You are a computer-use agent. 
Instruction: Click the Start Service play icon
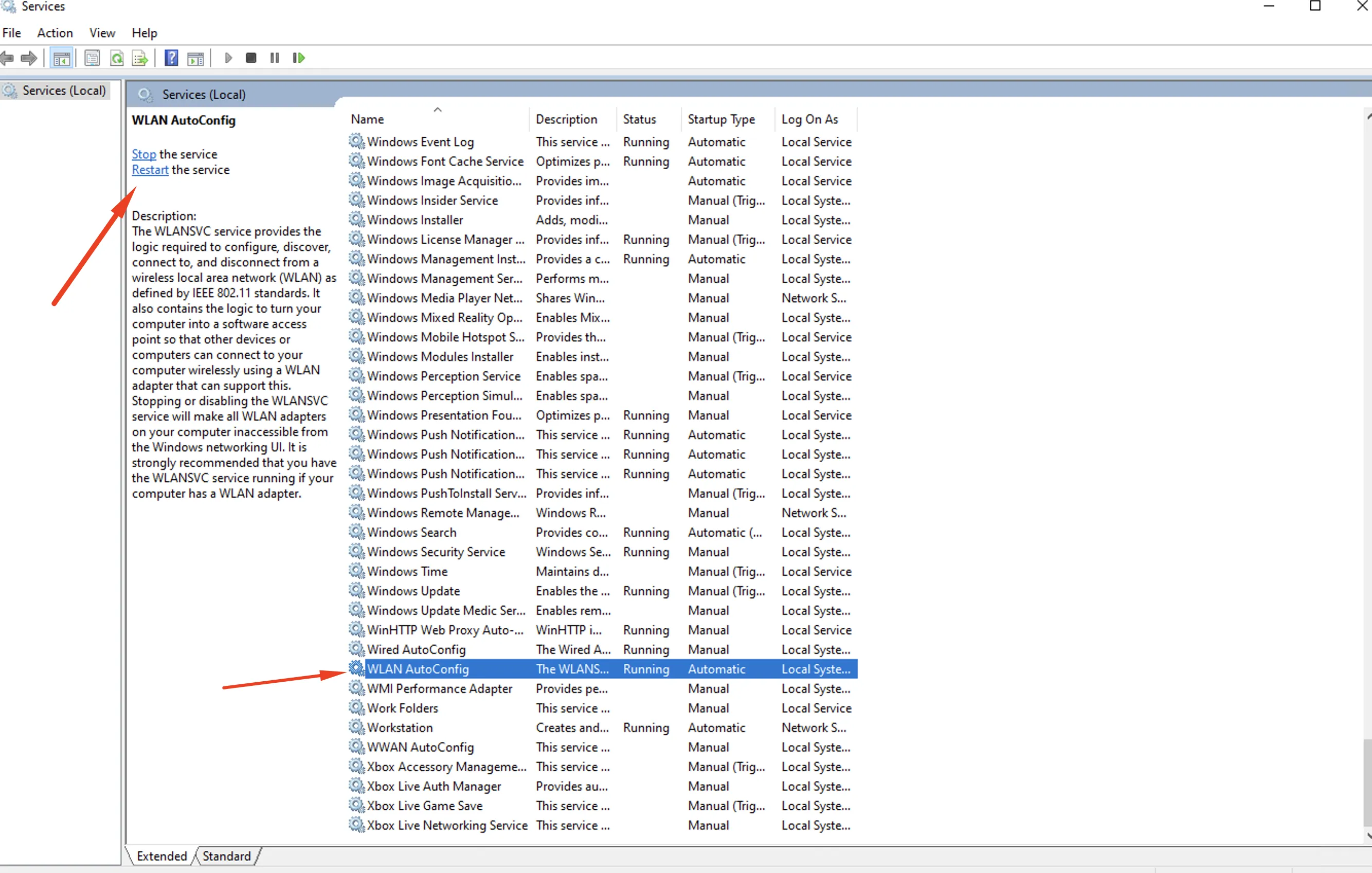(x=228, y=58)
